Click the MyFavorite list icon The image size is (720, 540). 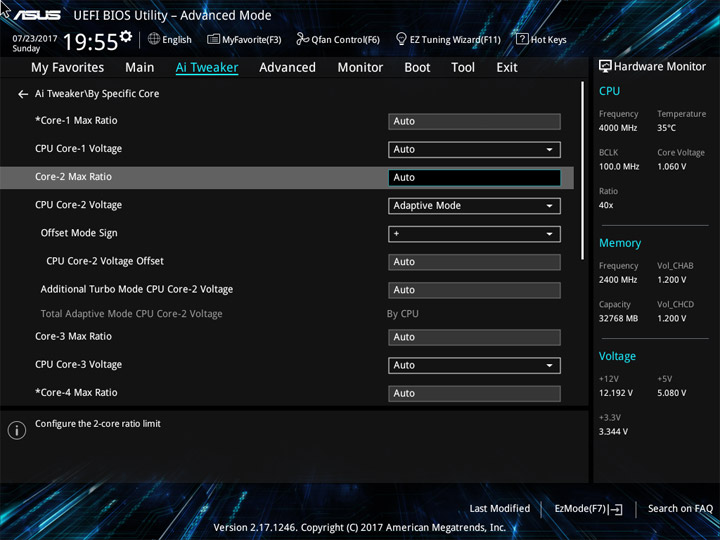(213, 39)
